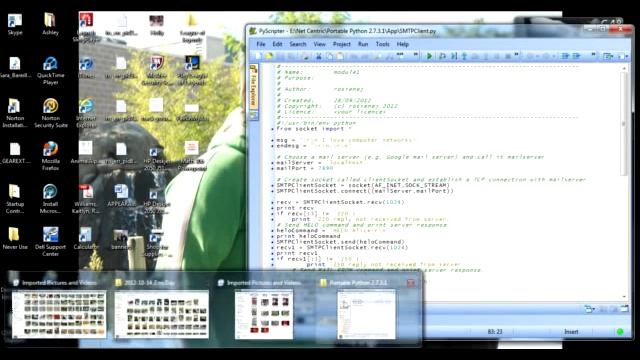Select the Norton Security Suite icon
Image resolution: width=640 pixels, height=360 pixels.
click(51, 113)
